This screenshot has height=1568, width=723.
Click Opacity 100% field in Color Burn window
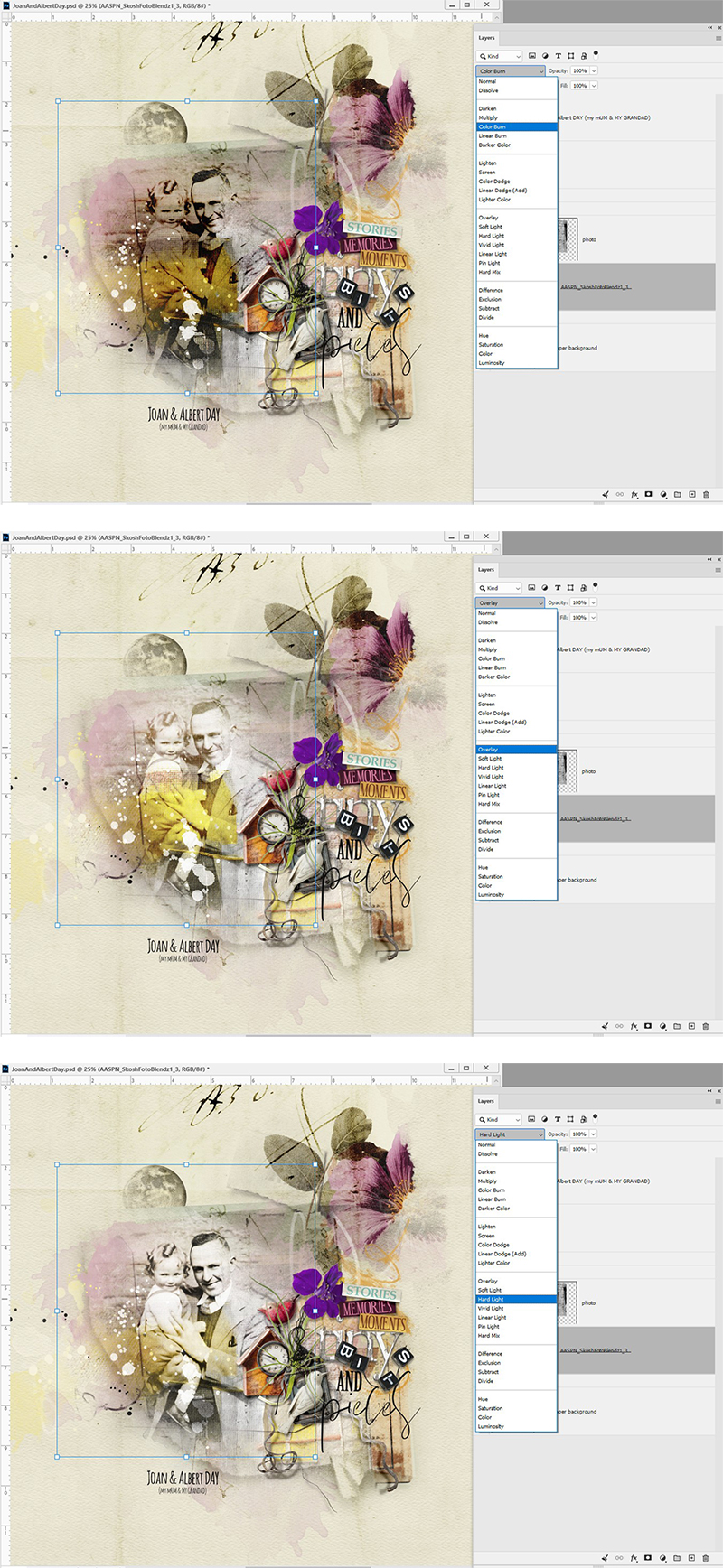[580, 70]
